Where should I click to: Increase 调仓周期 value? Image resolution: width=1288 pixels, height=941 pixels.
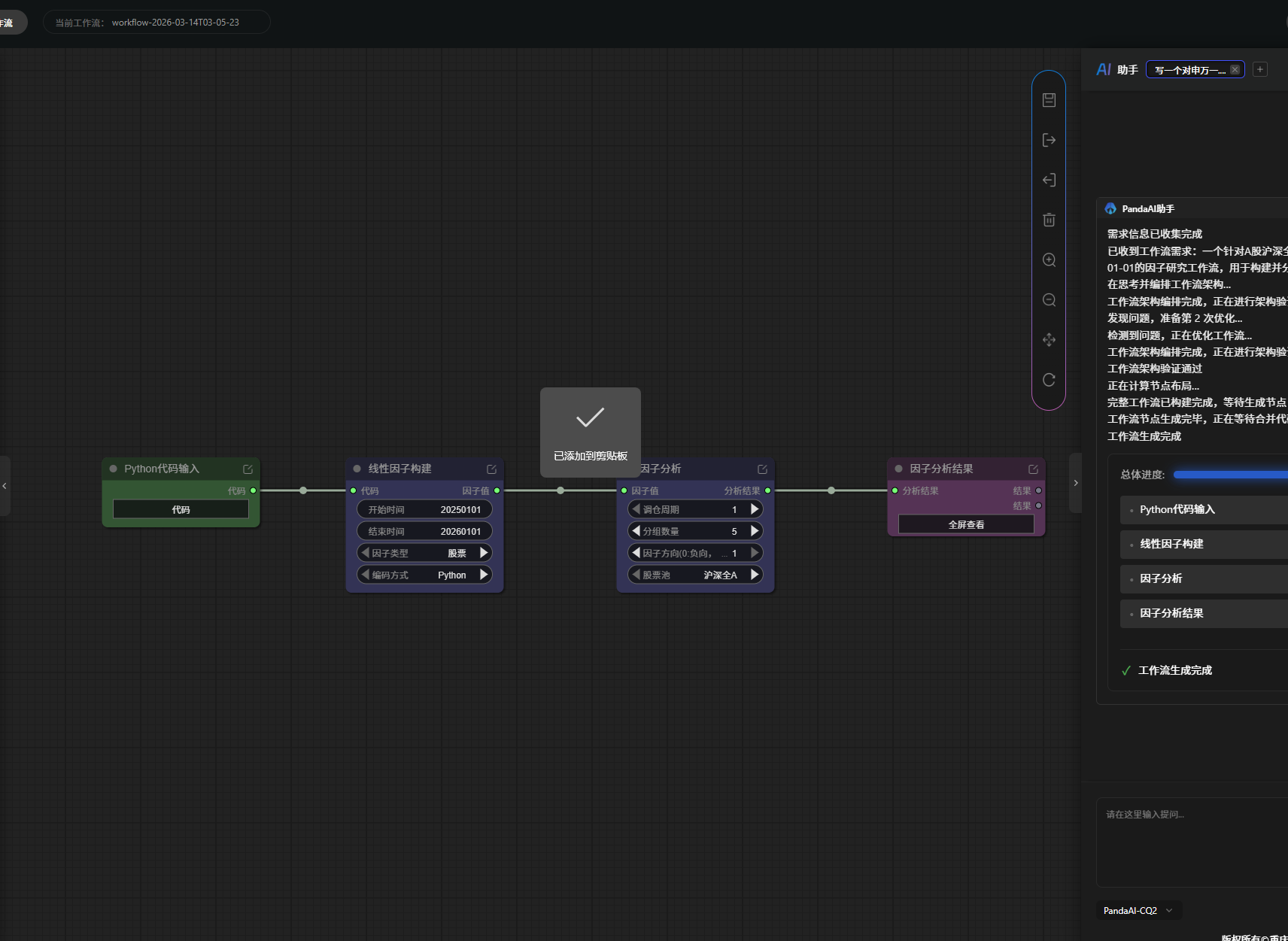click(x=755, y=509)
